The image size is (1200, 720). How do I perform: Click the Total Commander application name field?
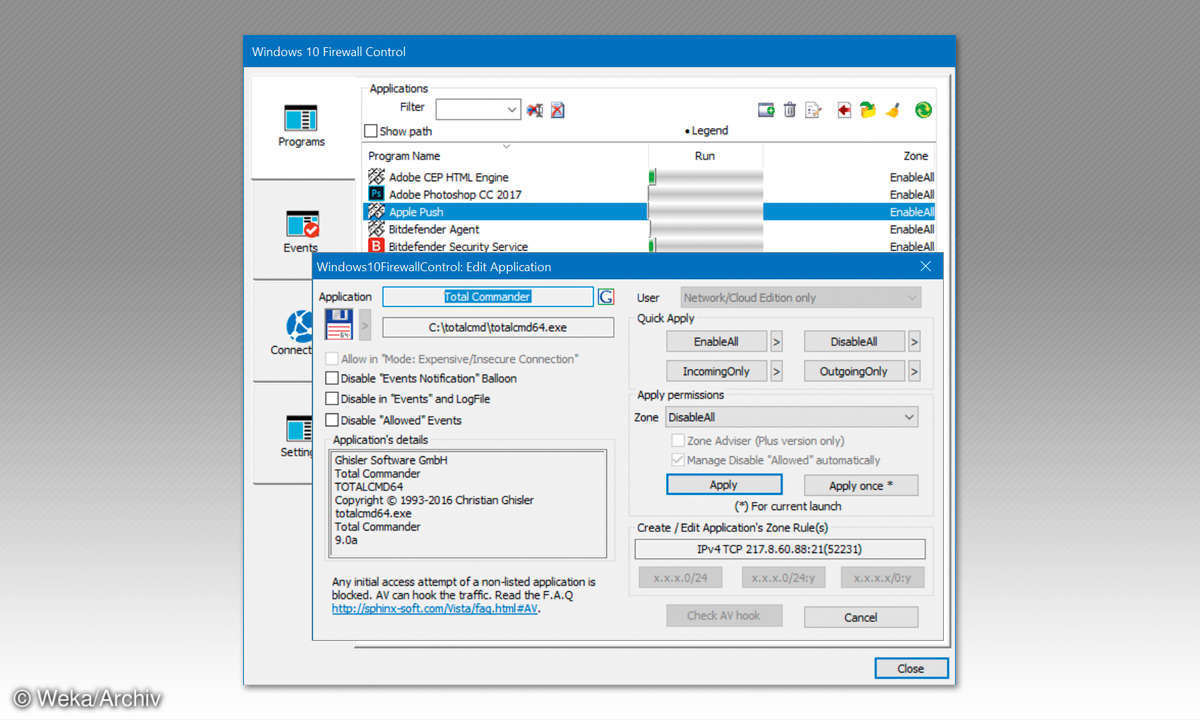[488, 297]
